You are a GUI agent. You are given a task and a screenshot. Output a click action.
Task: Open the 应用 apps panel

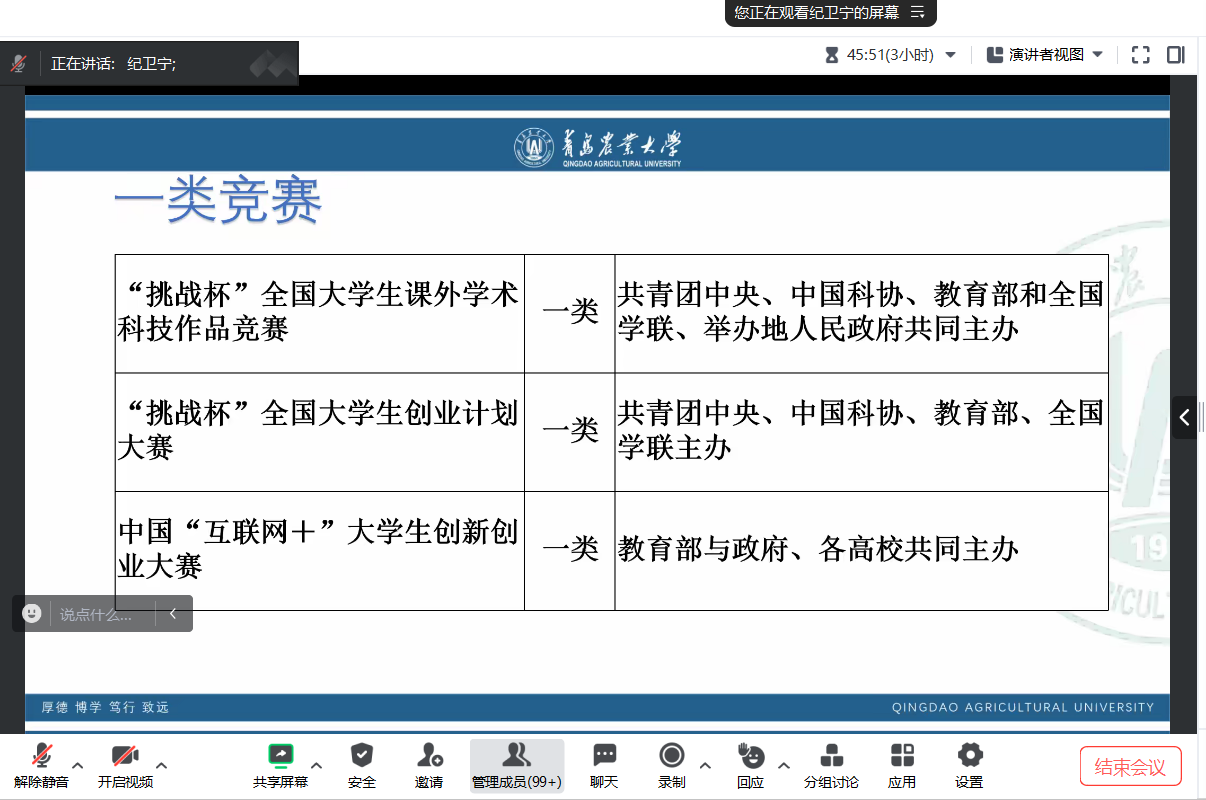902,765
